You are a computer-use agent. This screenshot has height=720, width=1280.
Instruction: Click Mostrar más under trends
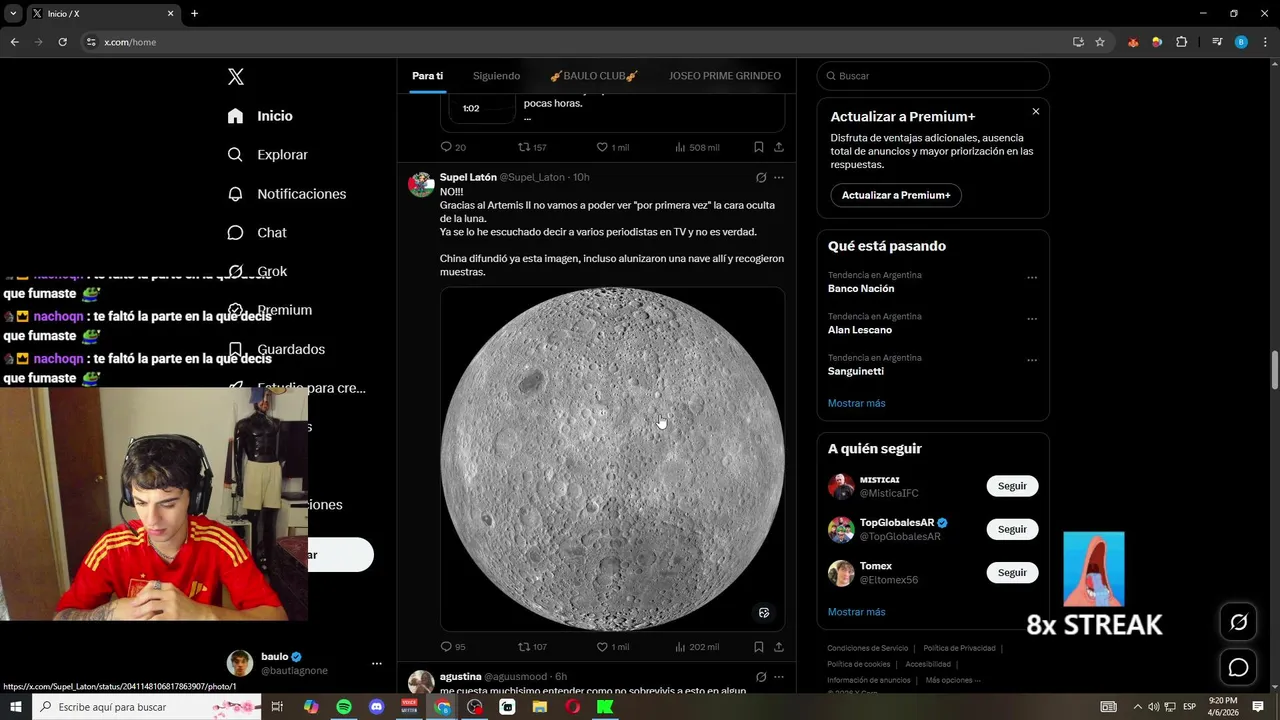tap(856, 403)
